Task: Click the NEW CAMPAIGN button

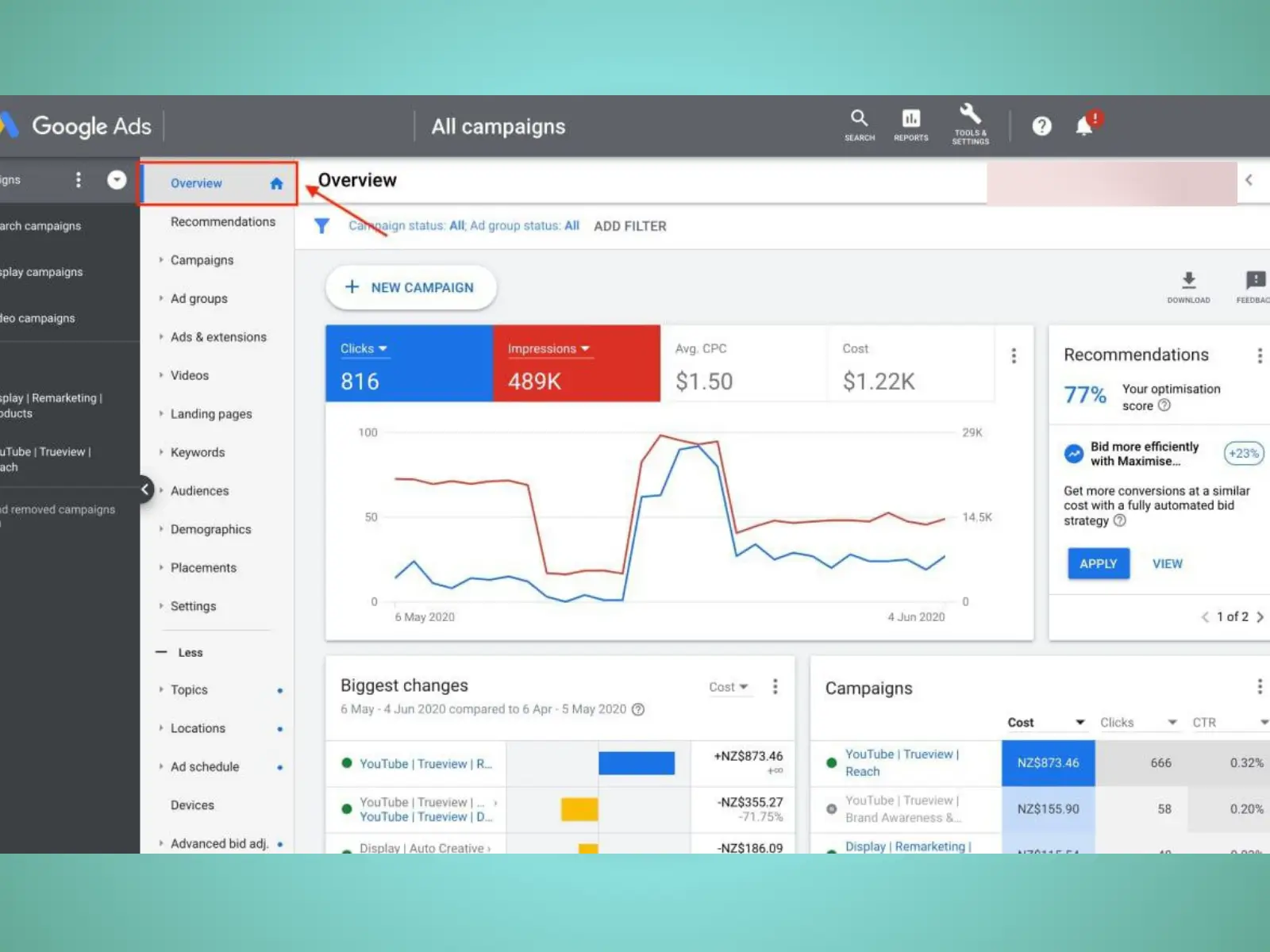Action: coord(410,287)
